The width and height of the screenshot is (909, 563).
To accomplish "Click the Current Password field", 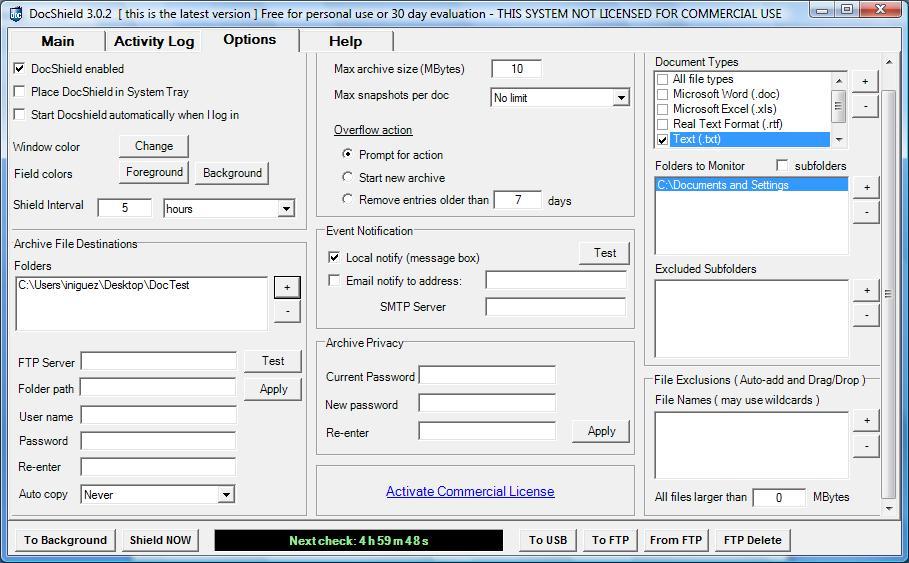I will [x=487, y=375].
